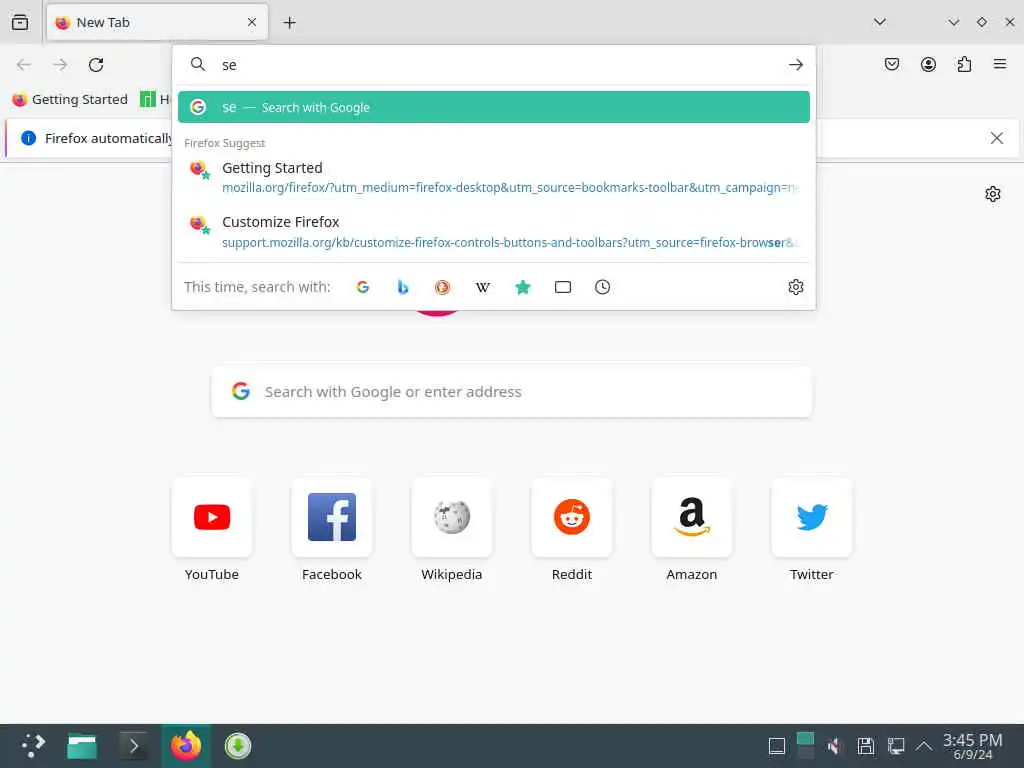
Task: Click the address bar text field
Action: click(496, 65)
